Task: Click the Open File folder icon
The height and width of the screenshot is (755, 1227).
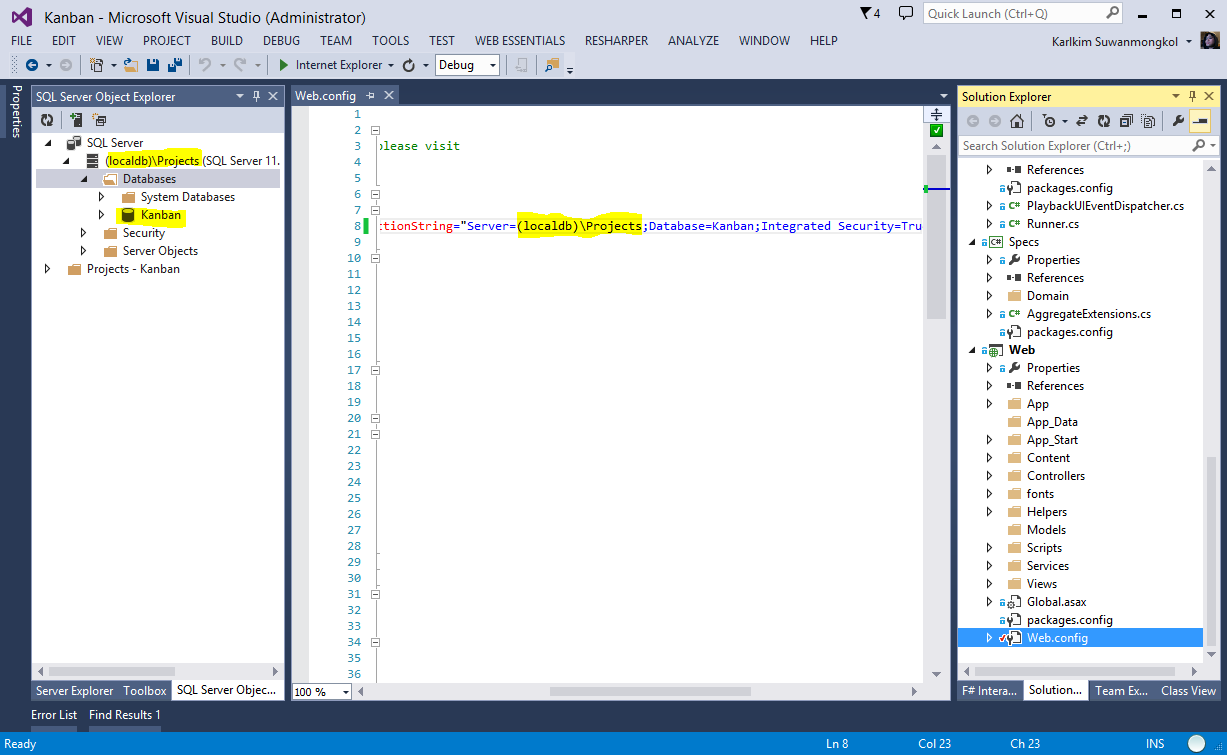Action: point(130,65)
